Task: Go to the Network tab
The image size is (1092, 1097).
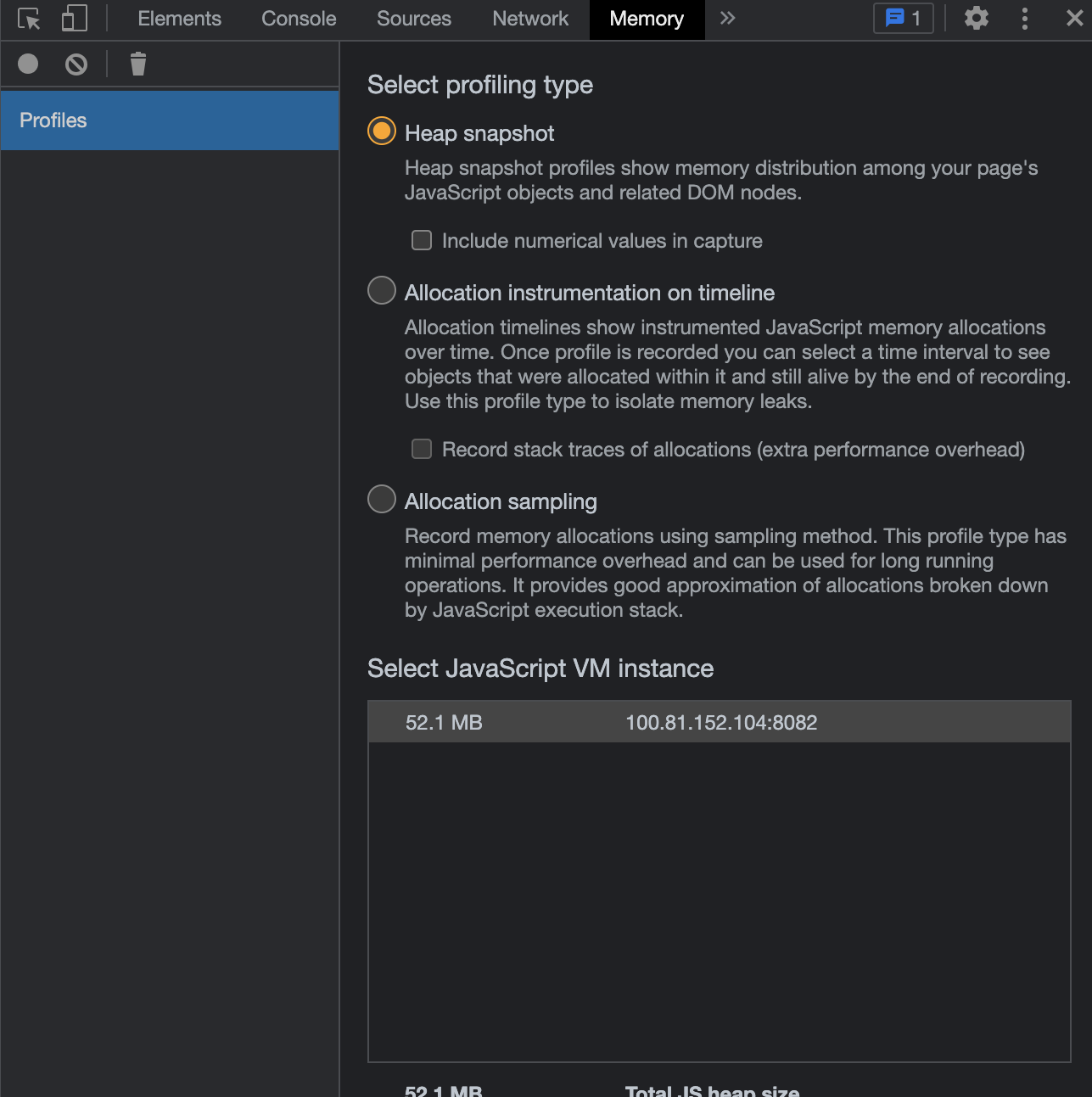Action: click(x=530, y=19)
